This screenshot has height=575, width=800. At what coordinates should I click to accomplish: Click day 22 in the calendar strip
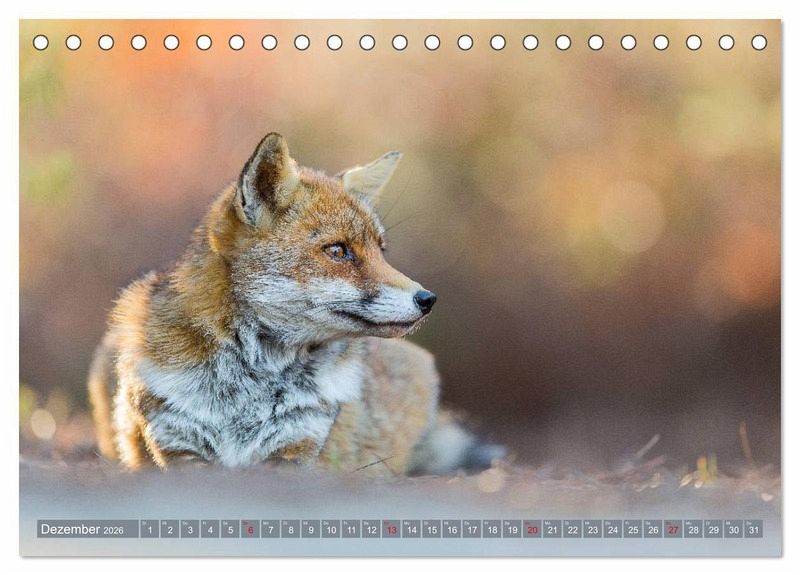tap(572, 529)
